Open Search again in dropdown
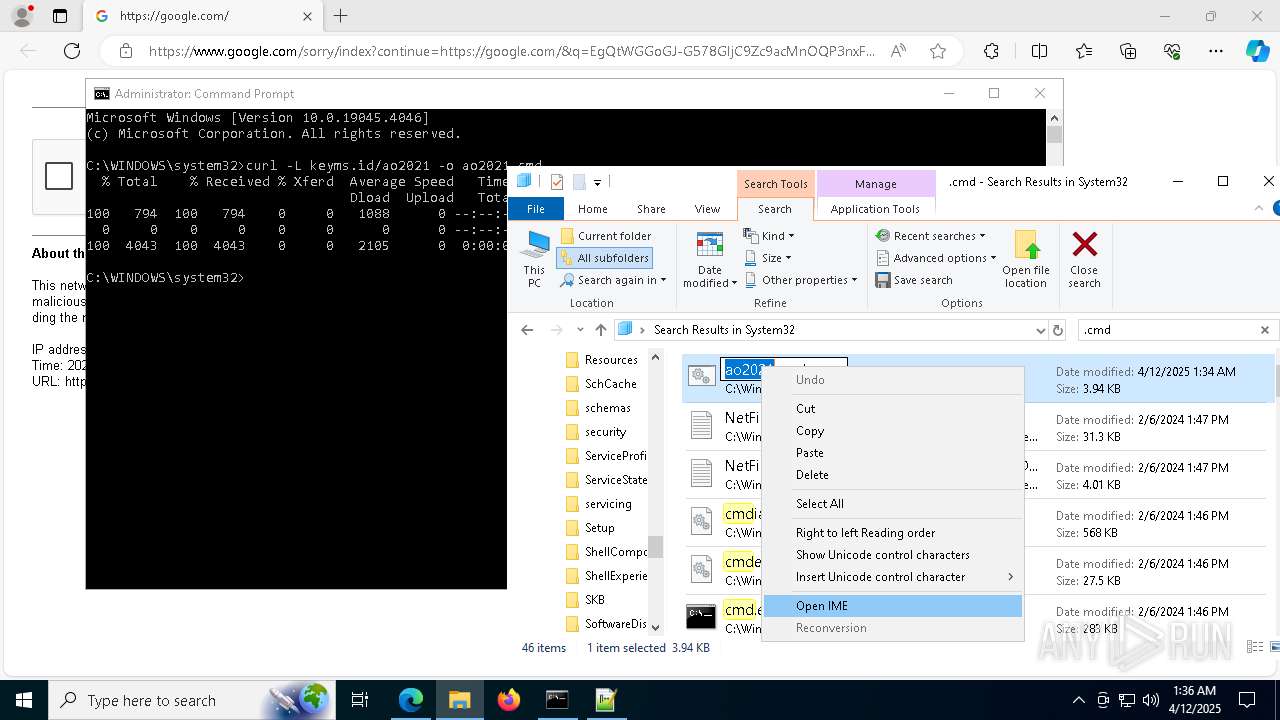Screen dimensions: 1280x720 pyautogui.click(x=613, y=280)
